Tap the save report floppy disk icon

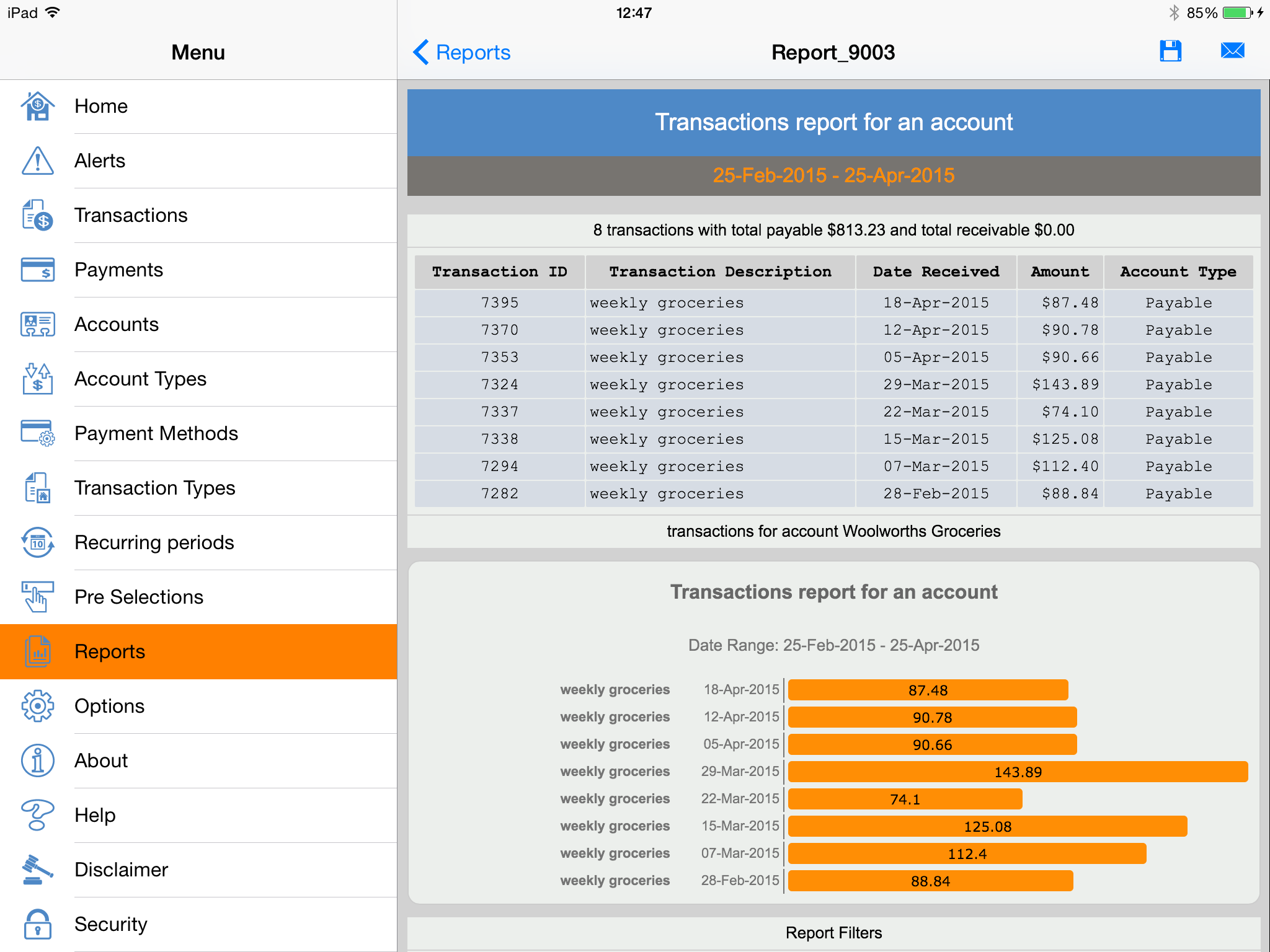[1170, 51]
